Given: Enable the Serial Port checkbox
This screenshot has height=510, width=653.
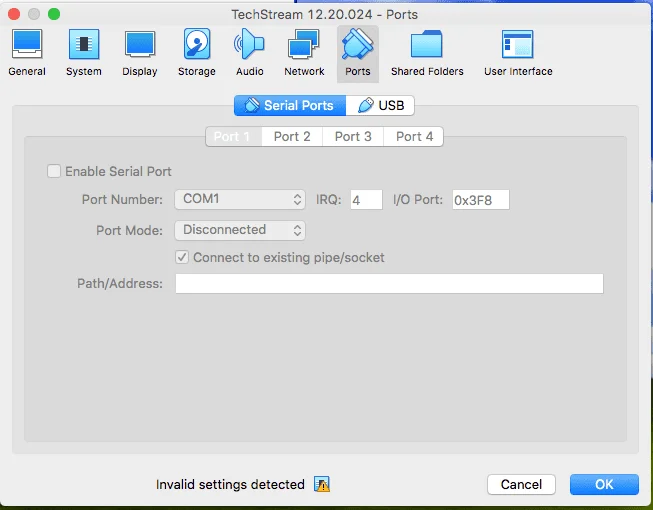Looking at the screenshot, I should click(x=54, y=172).
